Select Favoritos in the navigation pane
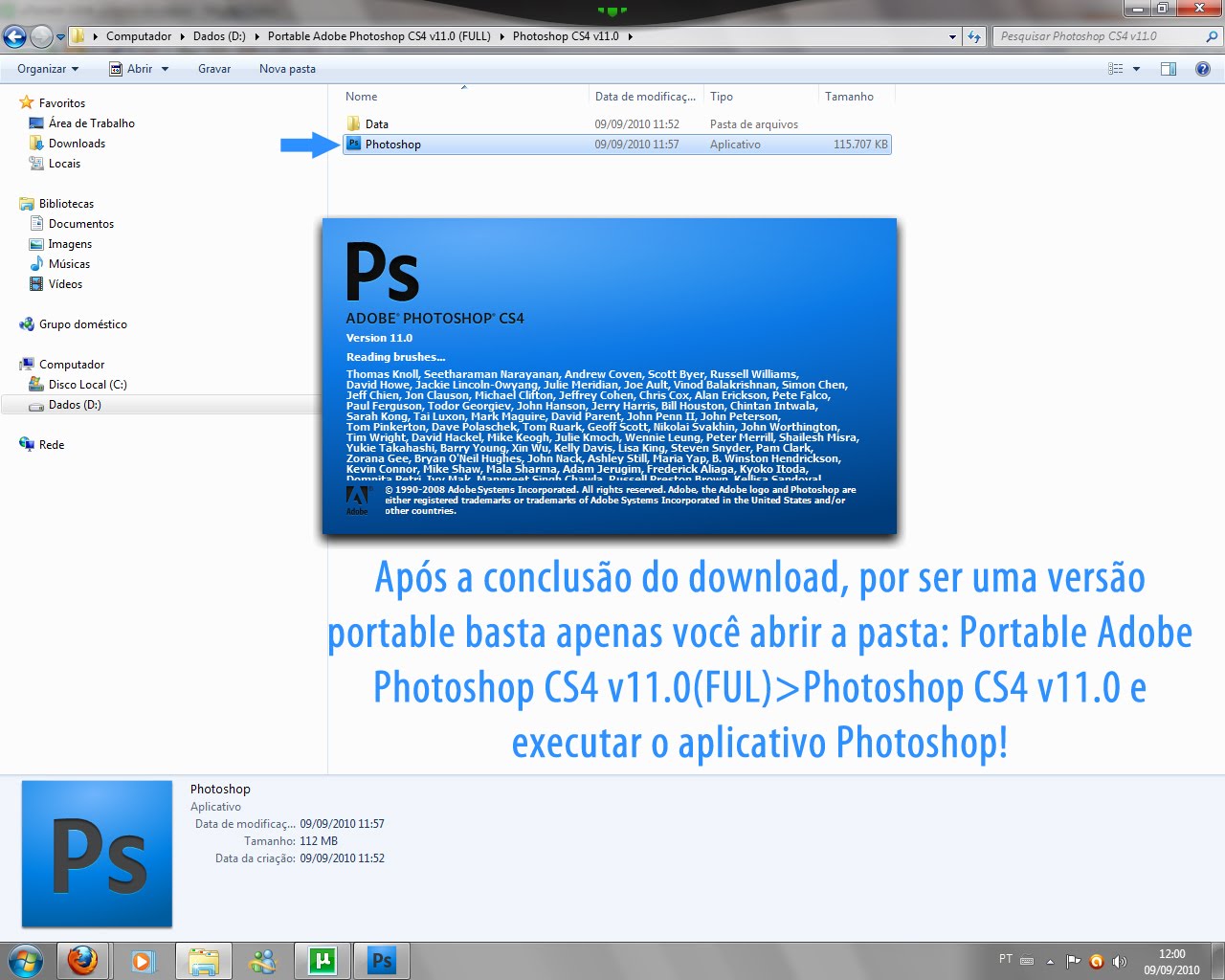The image size is (1225, 980). tap(62, 103)
